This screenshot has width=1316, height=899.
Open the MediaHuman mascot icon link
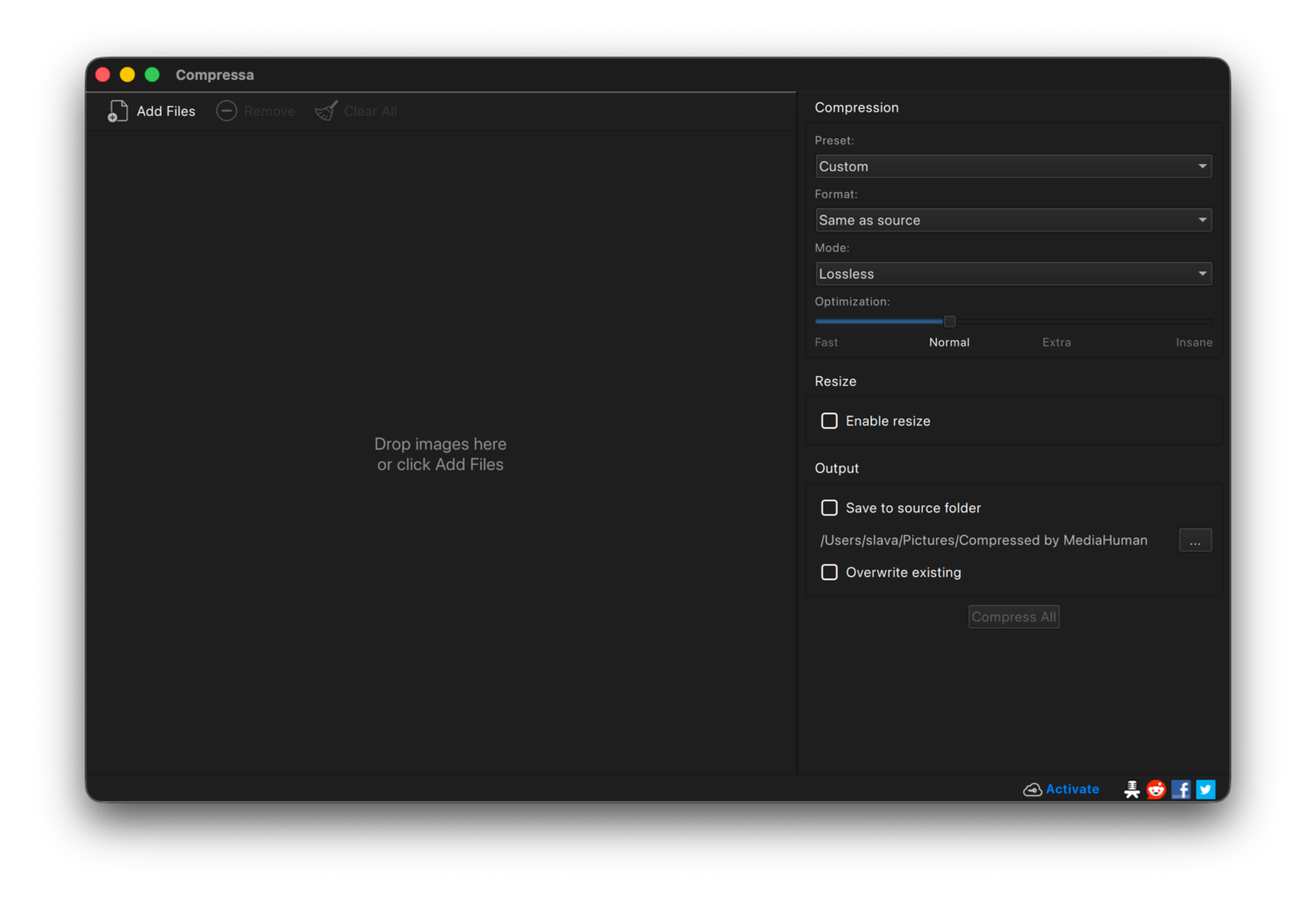(1132, 789)
